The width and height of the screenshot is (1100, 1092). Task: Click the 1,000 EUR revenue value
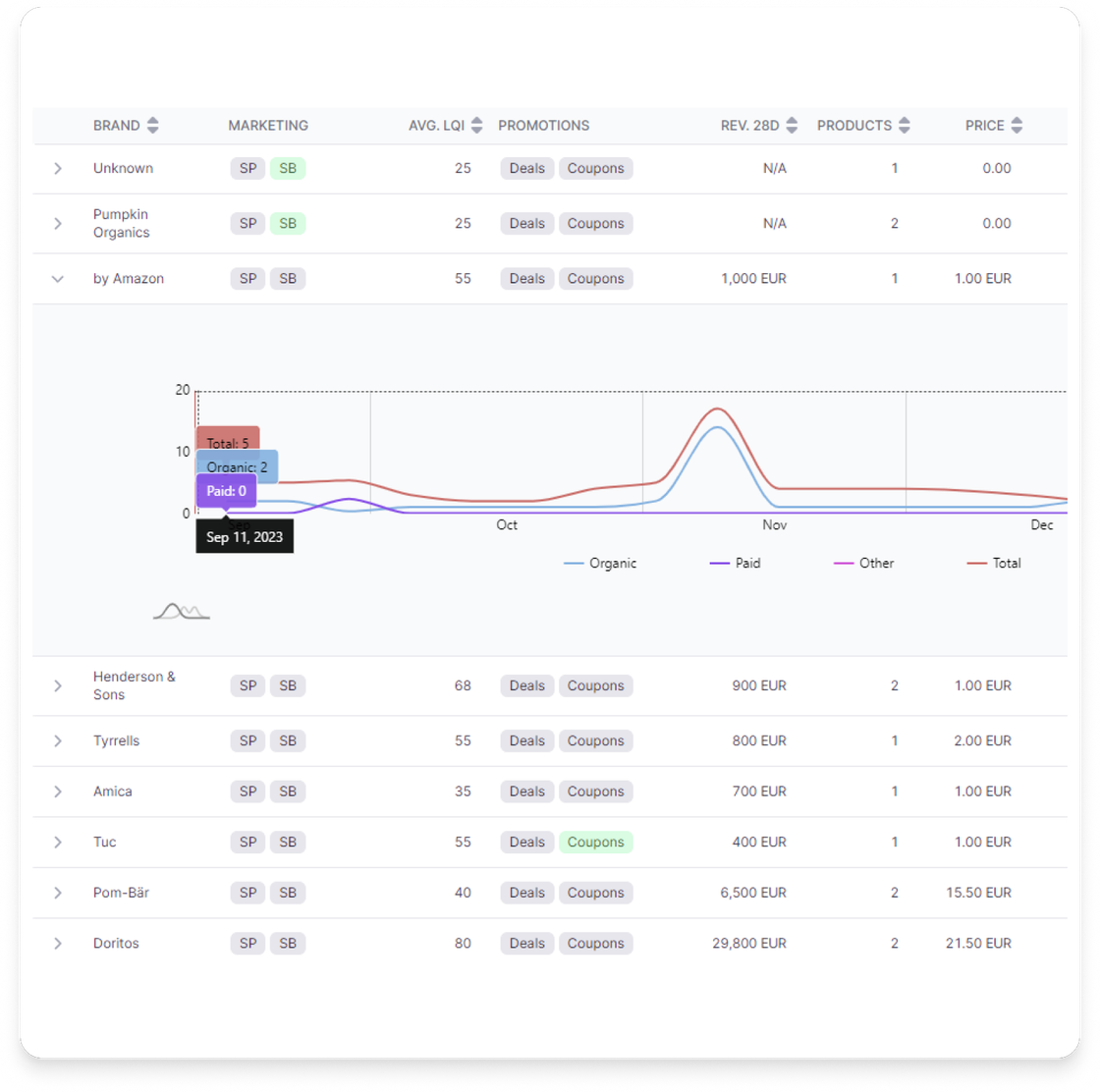pos(753,279)
